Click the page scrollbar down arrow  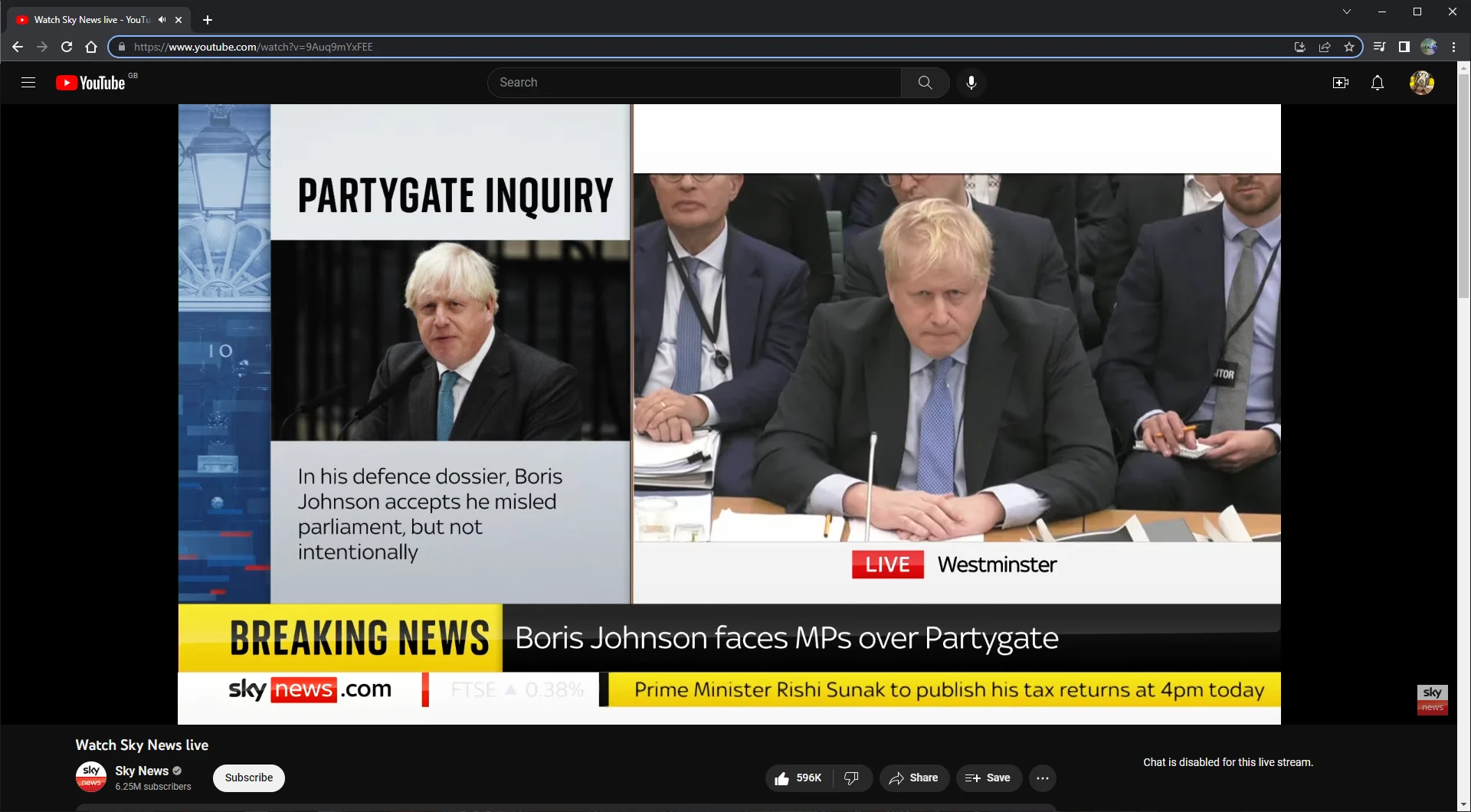pos(1464,805)
